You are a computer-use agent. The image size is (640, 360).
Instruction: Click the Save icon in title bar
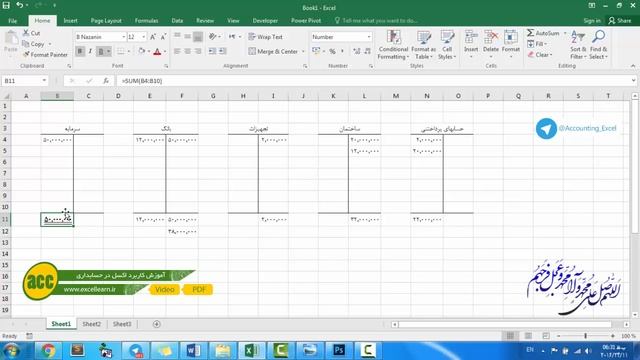tap(6, 5)
